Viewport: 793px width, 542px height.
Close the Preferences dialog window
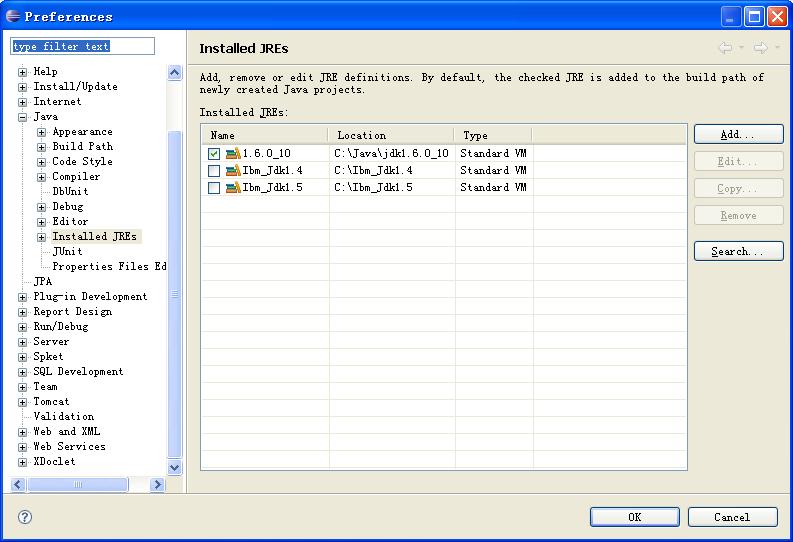click(x=777, y=17)
